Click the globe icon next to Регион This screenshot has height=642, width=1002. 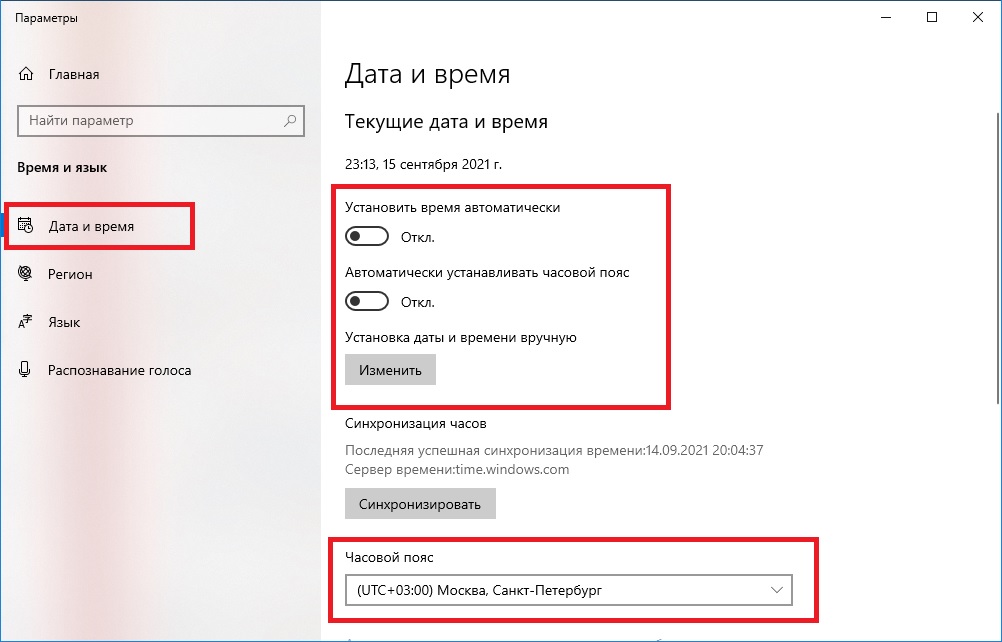click(26, 274)
